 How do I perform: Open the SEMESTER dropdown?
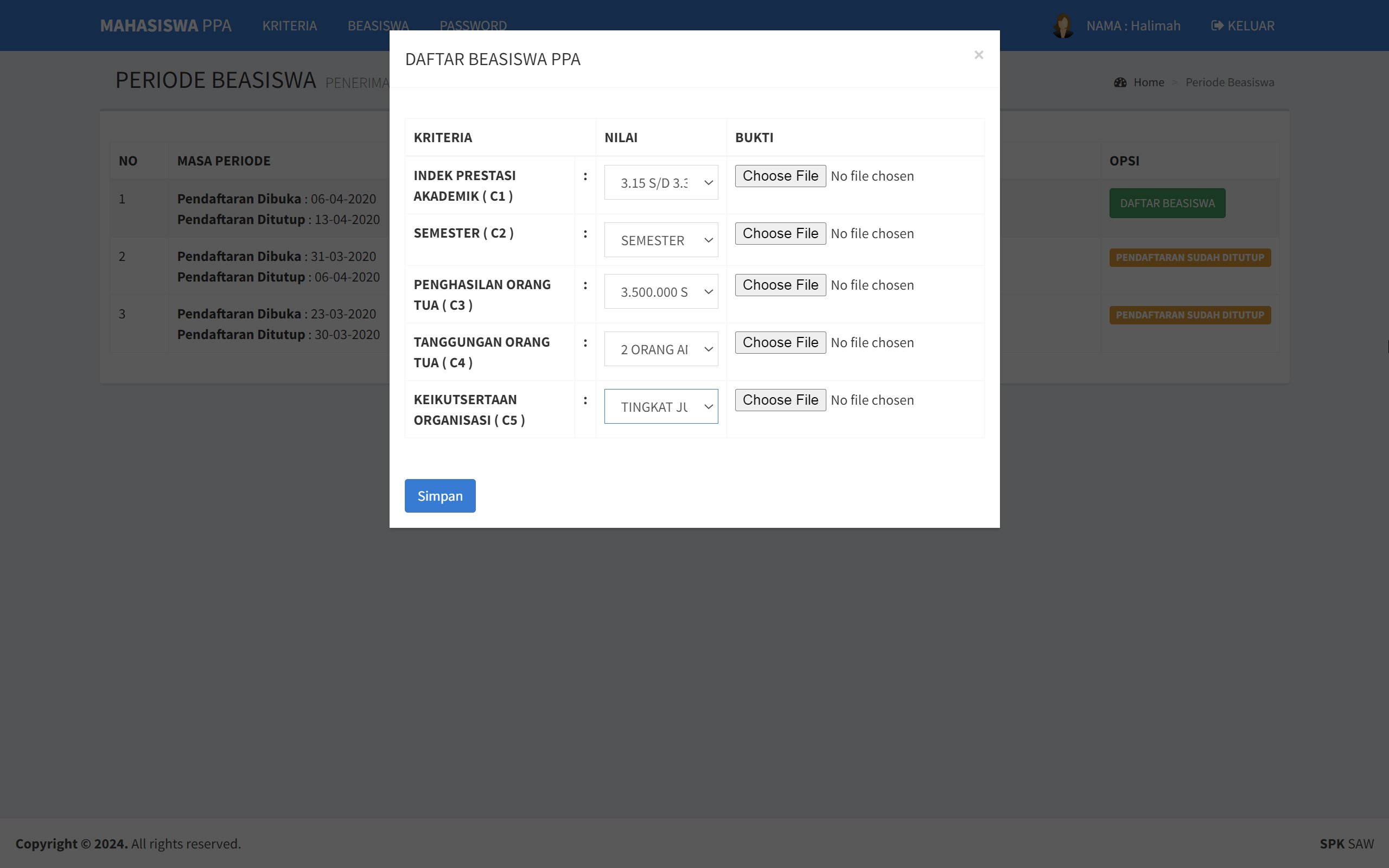[661, 239]
